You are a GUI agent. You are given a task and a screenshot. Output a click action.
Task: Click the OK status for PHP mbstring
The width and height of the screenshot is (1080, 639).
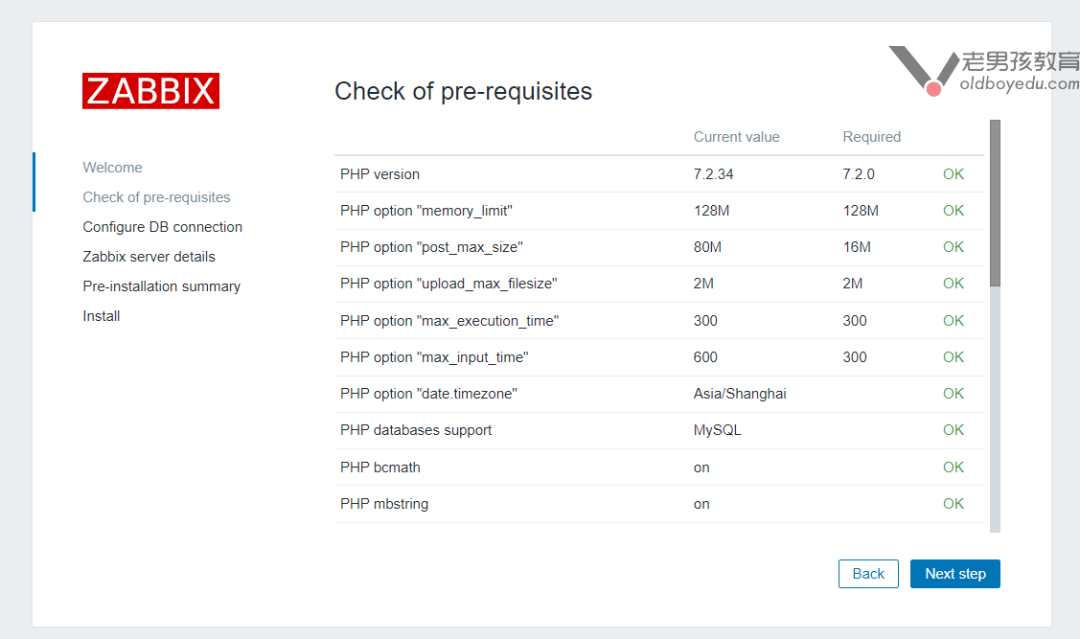(953, 504)
